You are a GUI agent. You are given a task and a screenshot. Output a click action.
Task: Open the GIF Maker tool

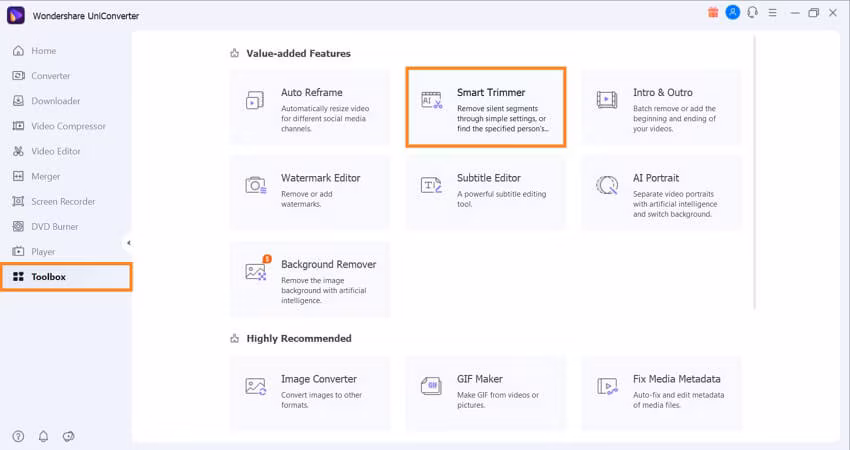(x=486, y=393)
